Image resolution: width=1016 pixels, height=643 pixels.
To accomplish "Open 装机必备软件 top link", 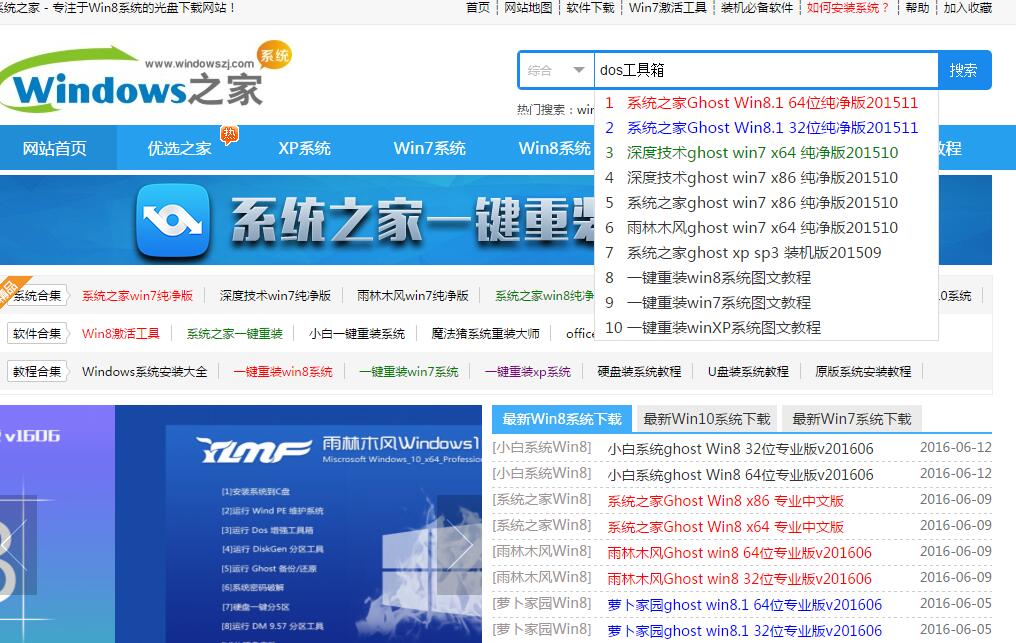I will [757, 8].
